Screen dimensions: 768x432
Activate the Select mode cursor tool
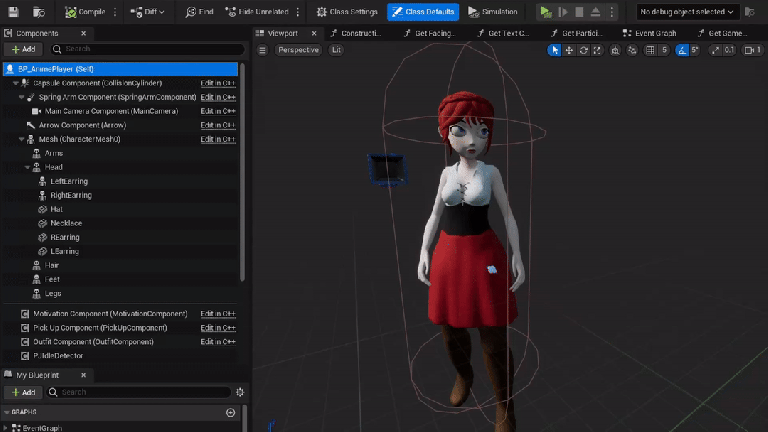(554, 50)
